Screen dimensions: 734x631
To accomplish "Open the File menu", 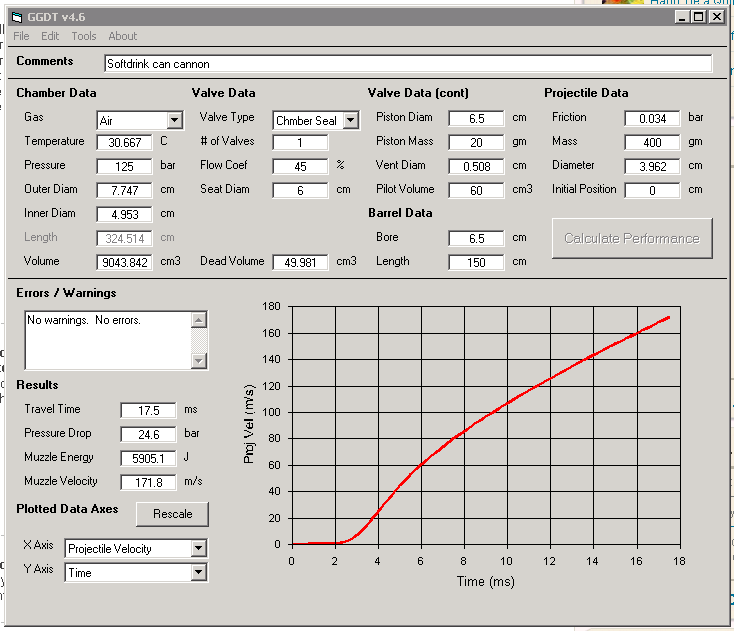I will point(21,36).
